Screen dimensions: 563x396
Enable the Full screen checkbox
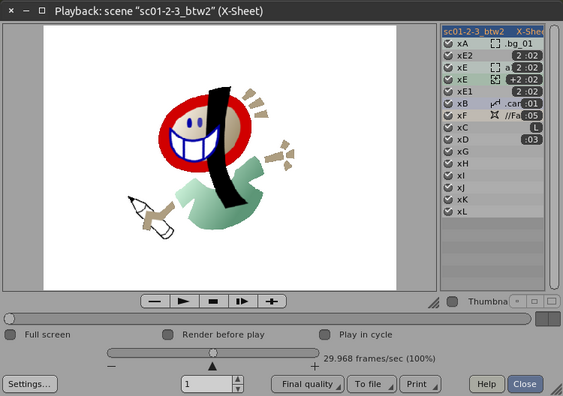pyautogui.click(x=10, y=335)
